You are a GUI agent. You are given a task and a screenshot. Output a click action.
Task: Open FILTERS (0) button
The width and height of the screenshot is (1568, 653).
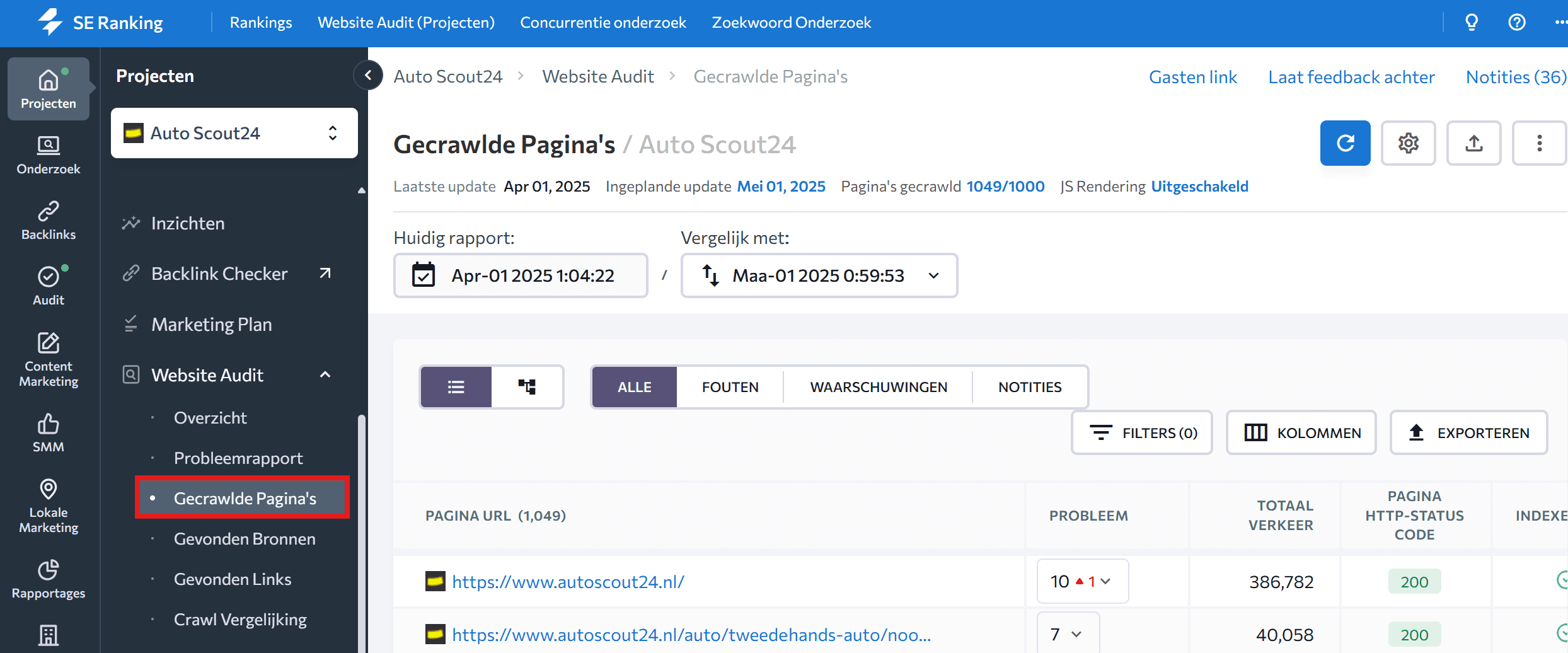[x=1142, y=433]
